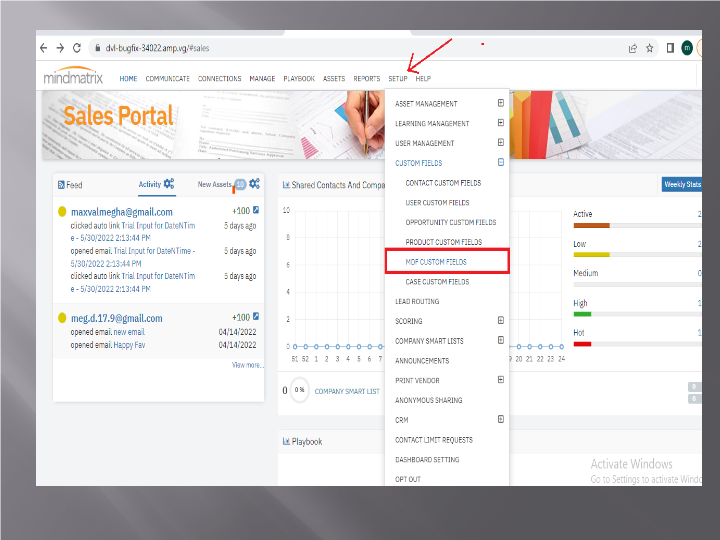Bookmark page with the star icon

pyautogui.click(x=650, y=47)
